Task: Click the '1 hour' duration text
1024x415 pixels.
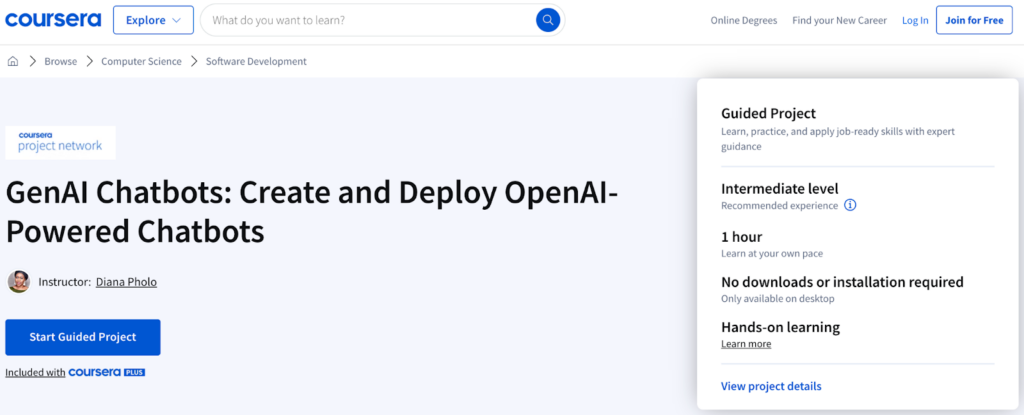Action: 741,237
